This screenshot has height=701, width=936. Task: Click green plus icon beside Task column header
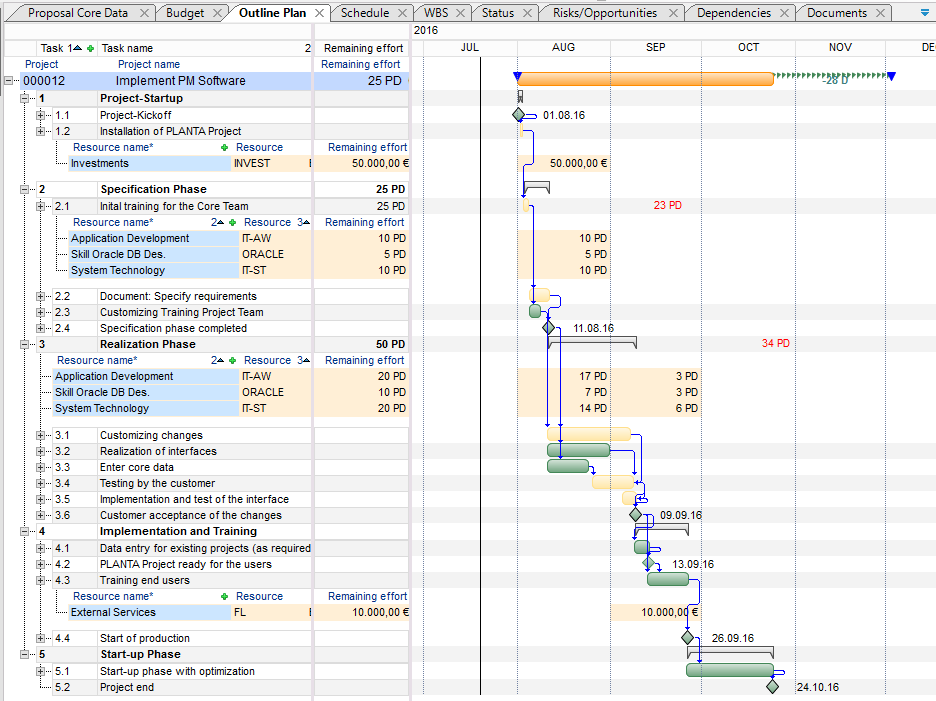coord(91,48)
